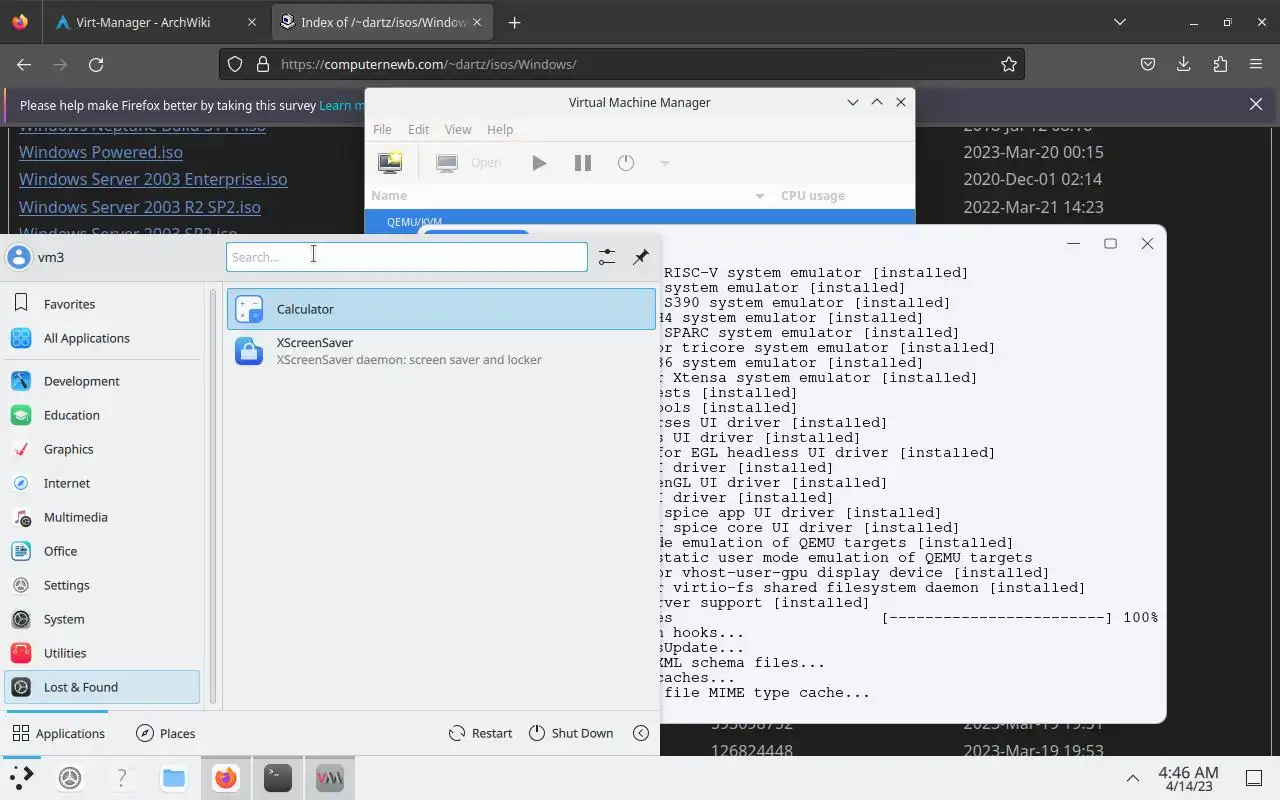Click the vm3 user avatar

tap(19, 257)
